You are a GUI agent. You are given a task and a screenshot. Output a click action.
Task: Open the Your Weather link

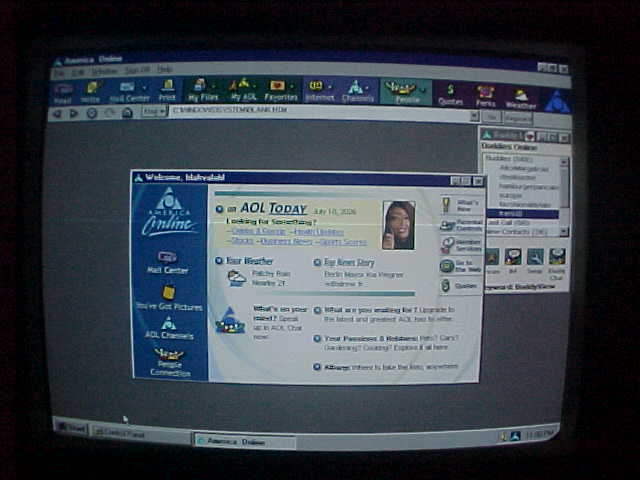250,261
